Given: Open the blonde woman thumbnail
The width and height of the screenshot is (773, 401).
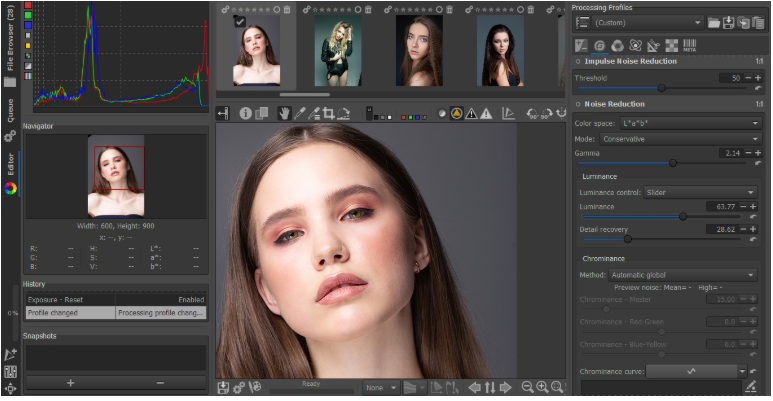Looking at the screenshot, I should (338, 50).
